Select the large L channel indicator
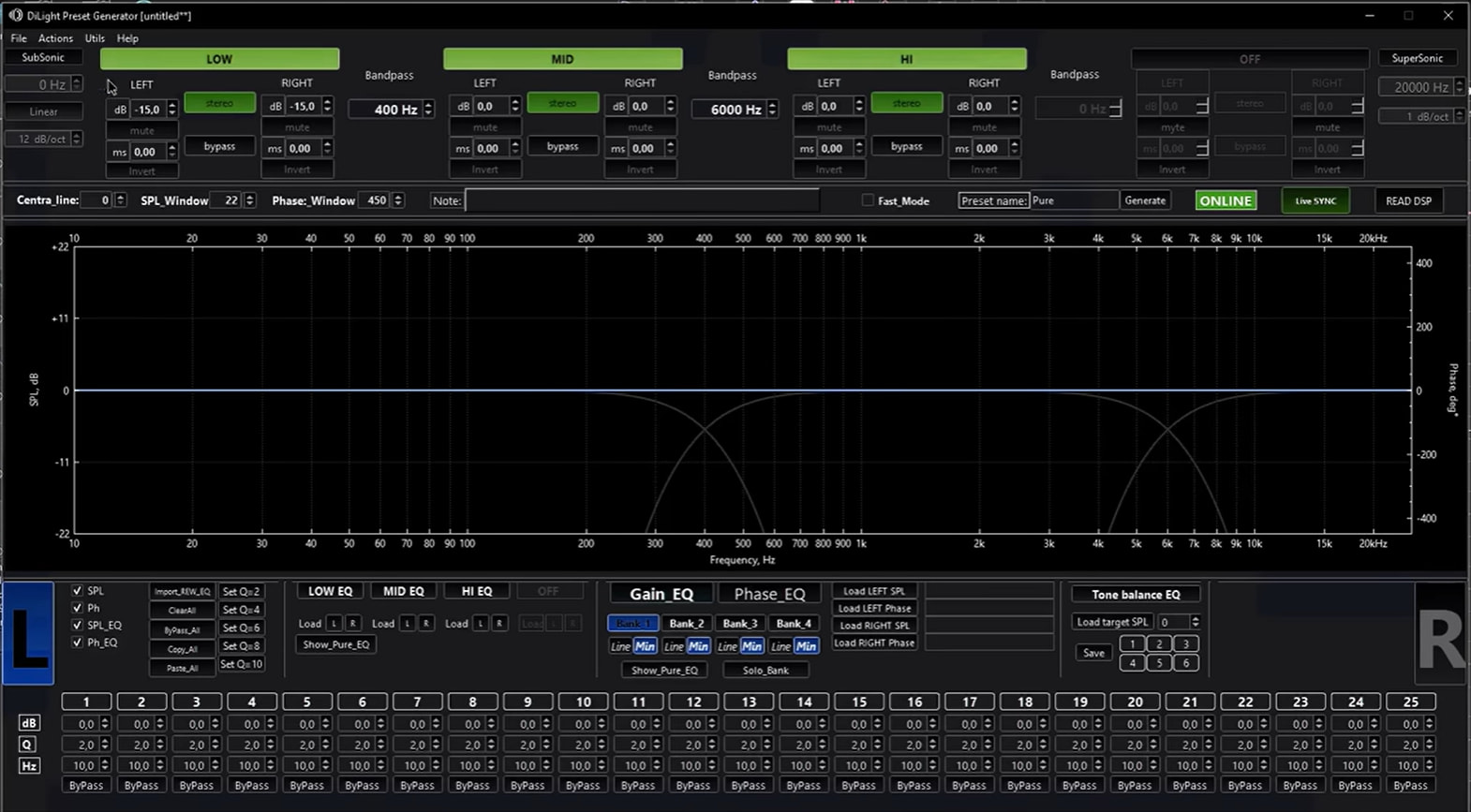 tap(28, 633)
